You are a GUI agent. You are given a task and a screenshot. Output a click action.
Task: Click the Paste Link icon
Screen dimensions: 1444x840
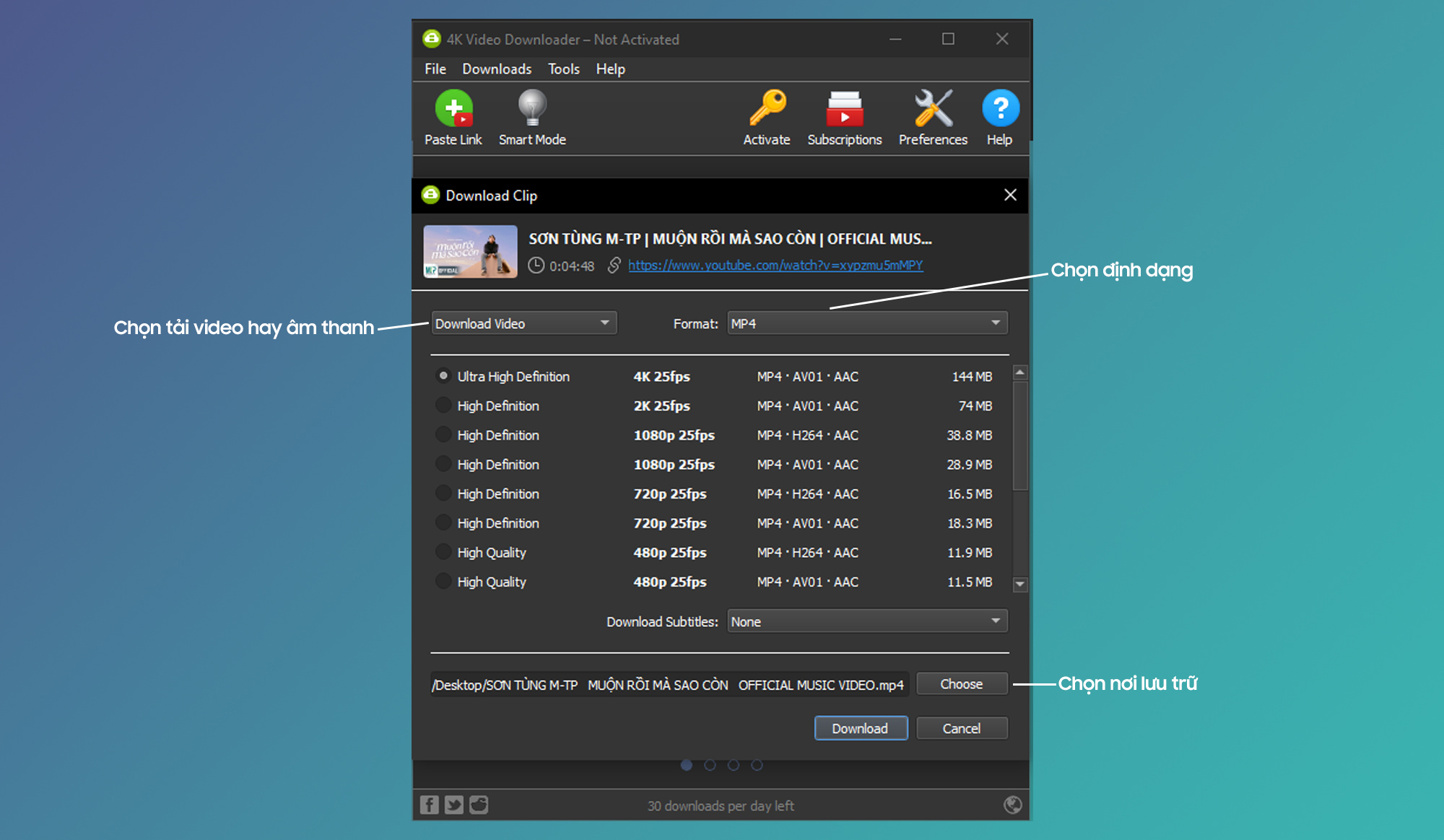(453, 109)
